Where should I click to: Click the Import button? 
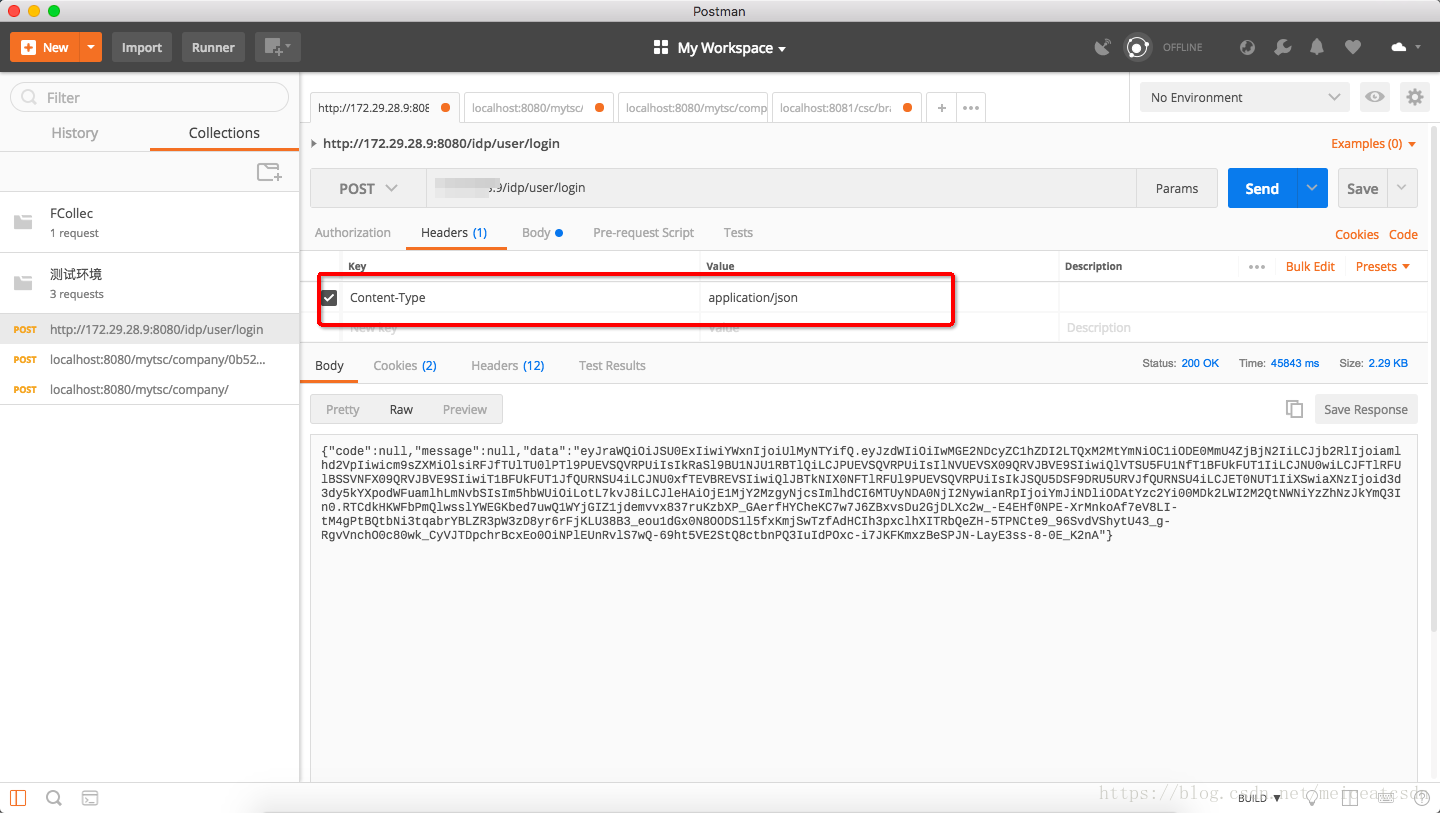click(x=142, y=47)
